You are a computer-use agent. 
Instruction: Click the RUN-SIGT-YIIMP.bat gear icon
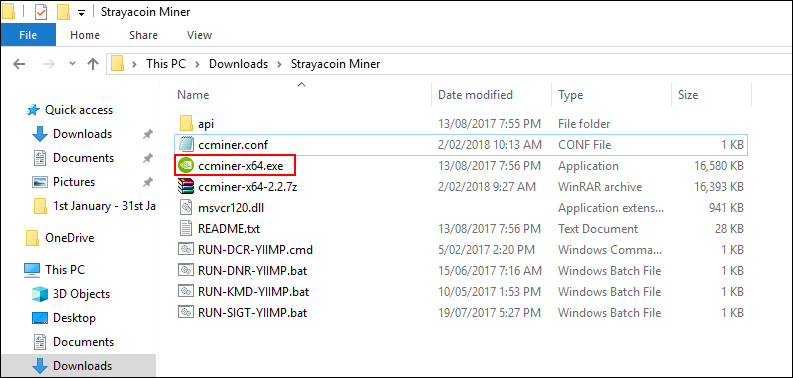pyautogui.click(x=186, y=313)
